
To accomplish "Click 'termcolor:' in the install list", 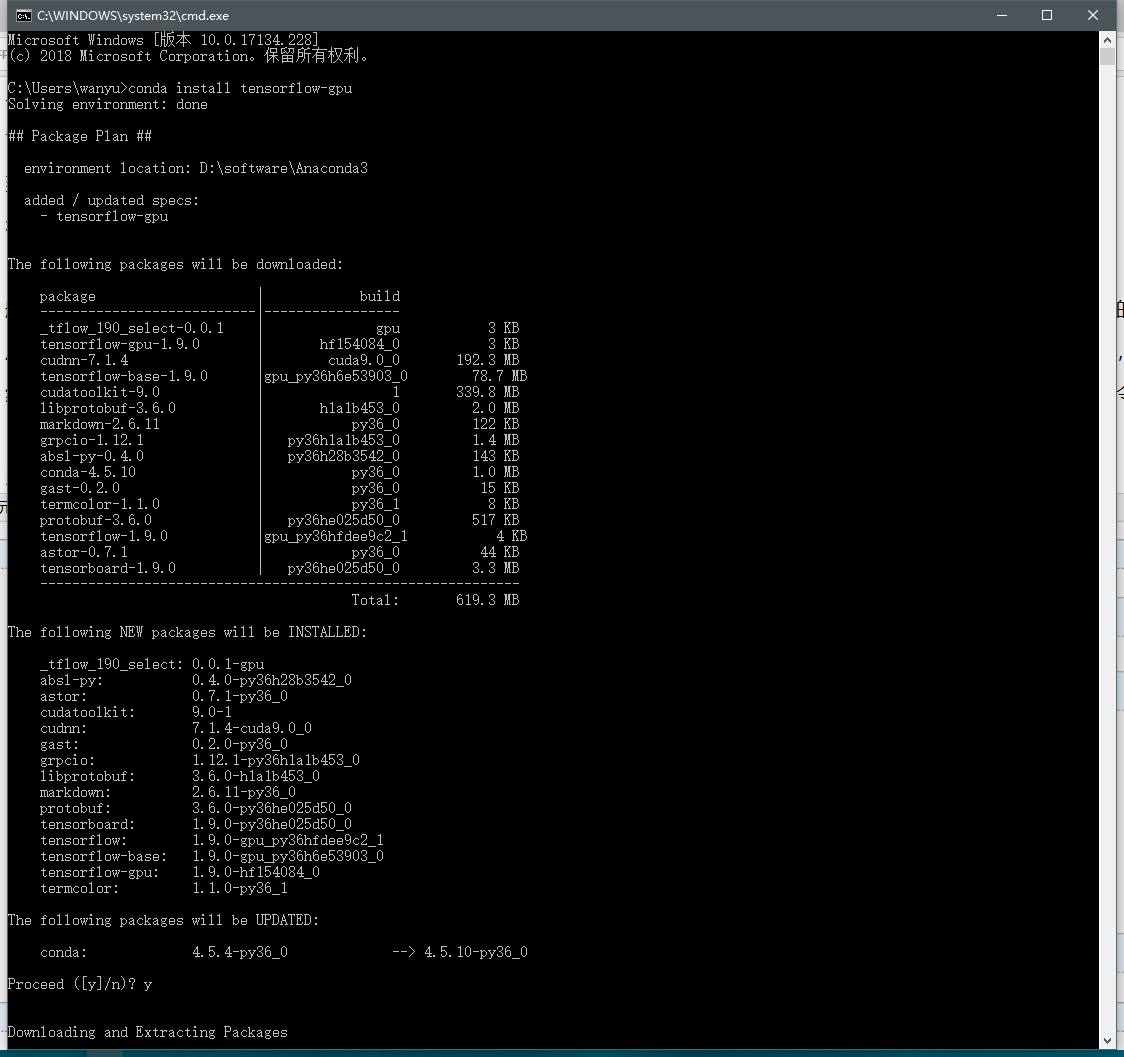I will click(x=80, y=889).
